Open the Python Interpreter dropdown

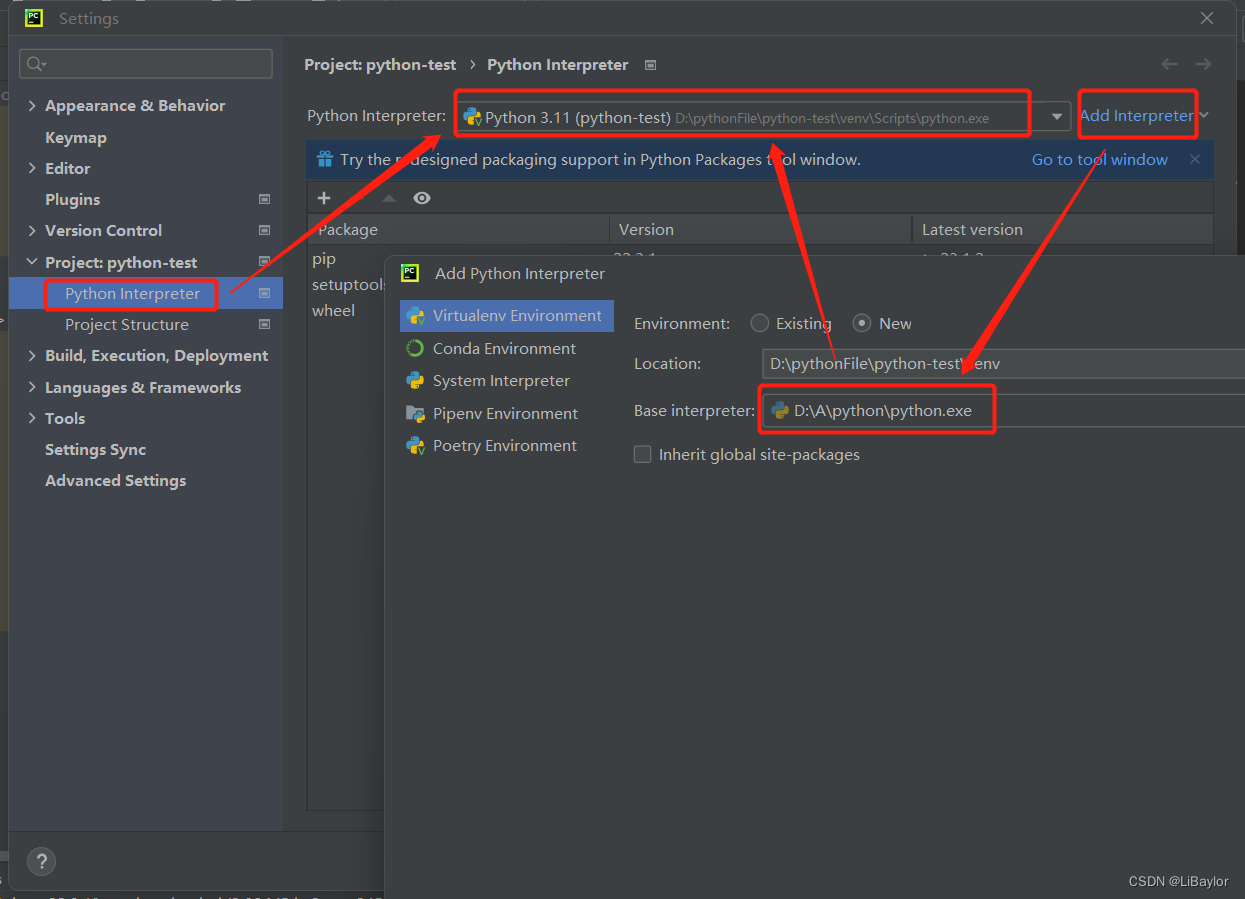pos(1057,117)
